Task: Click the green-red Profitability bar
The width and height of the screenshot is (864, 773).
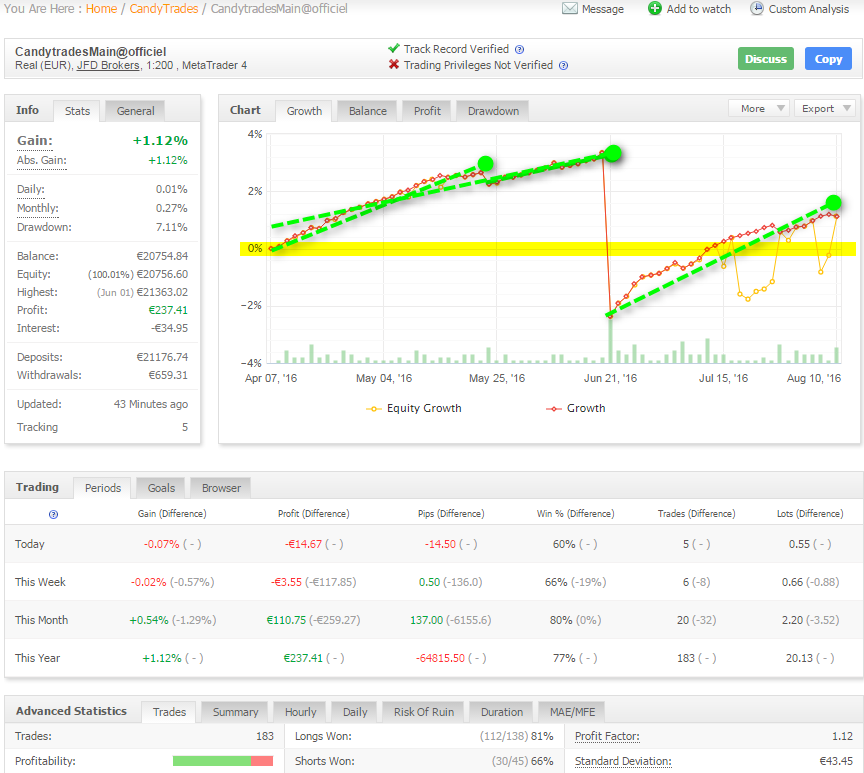Action: click(x=222, y=762)
